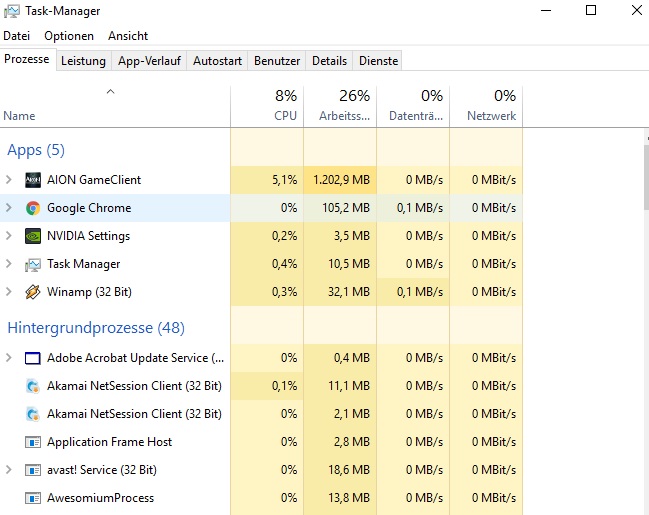This screenshot has height=515, width=649.
Task: Click the 10,5 MB Task Manager memory
Action: pos(349,264)
